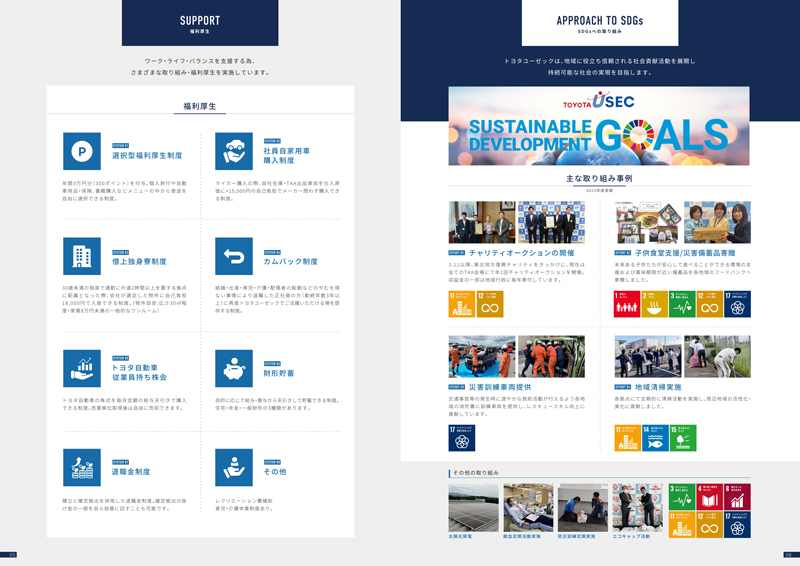The width and height of the screenshot is (800, 566).
Task: Open the エコキャップ活動 photo
Action: click(x=638, y=508)
